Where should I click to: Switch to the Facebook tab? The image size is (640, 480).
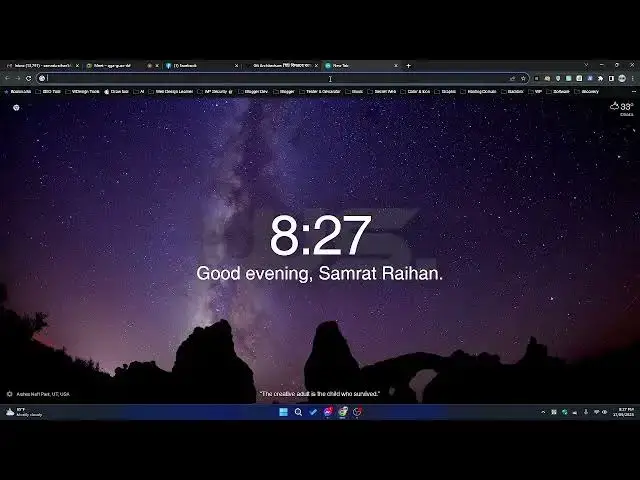200,65
